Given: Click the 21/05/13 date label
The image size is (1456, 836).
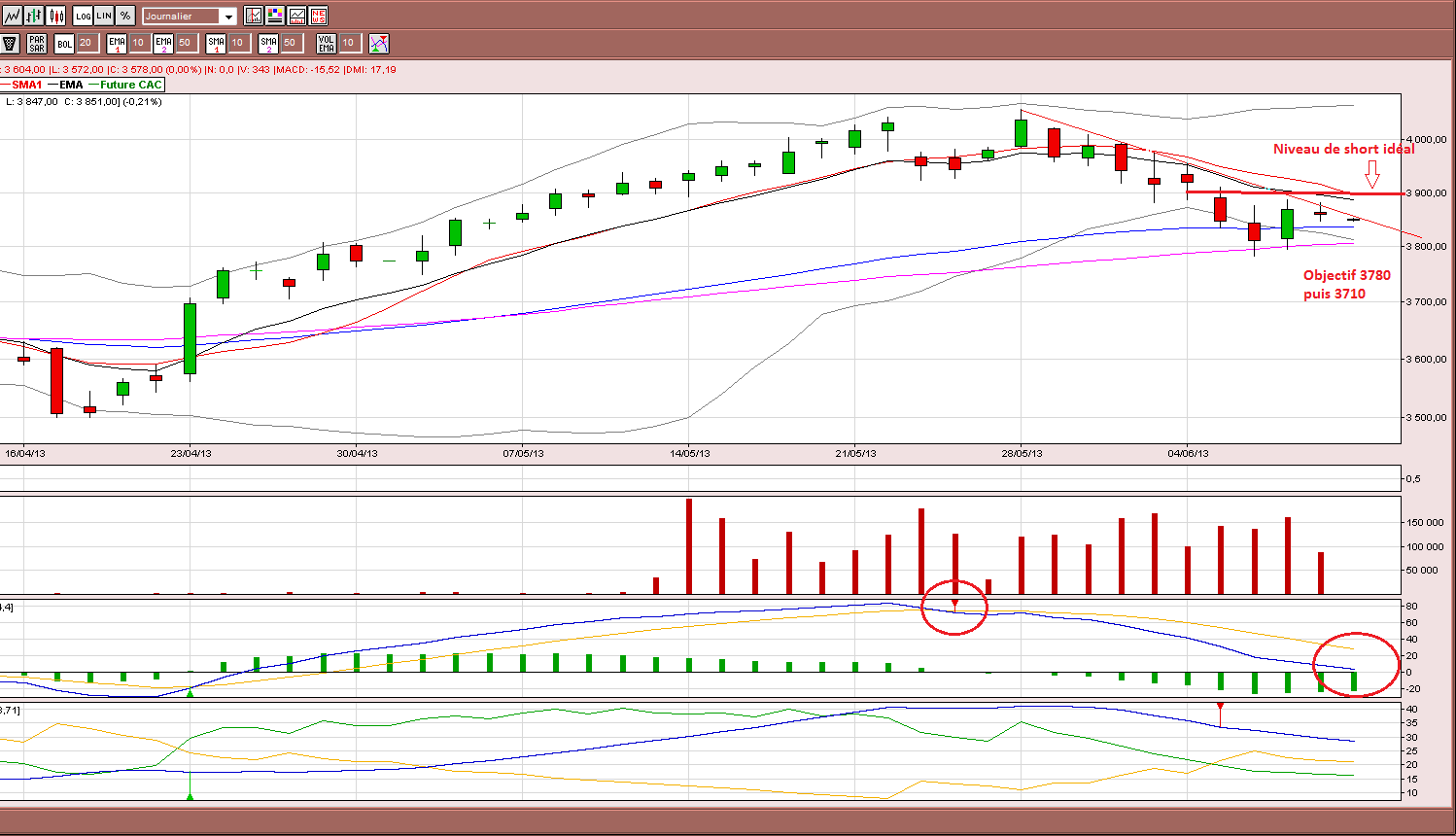Looking at the screenshot, I should point(855,453).
